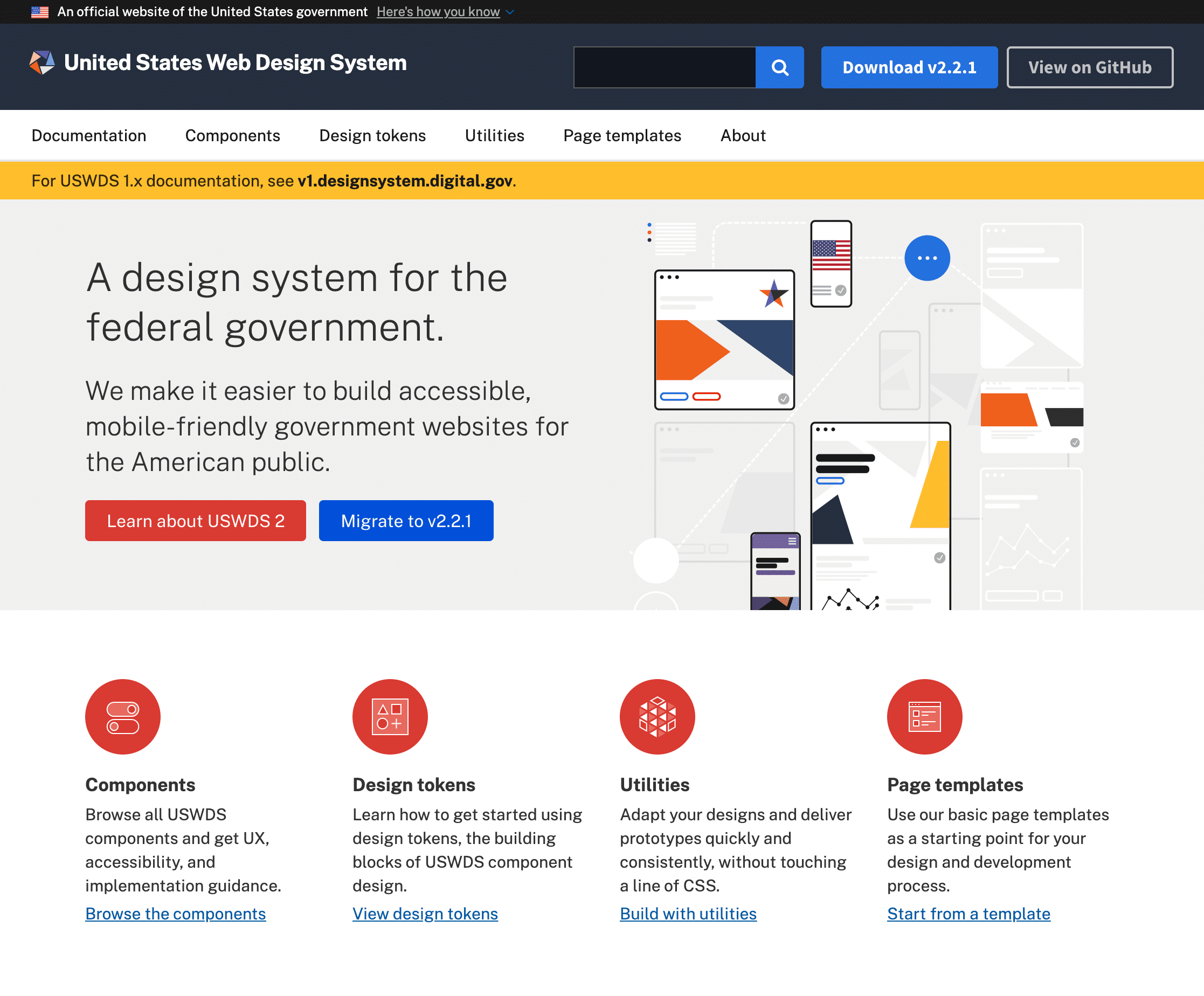Click the 'Page templates' section heading
The height and width of the screenshot is (996, 1204).
click(955, 784)
